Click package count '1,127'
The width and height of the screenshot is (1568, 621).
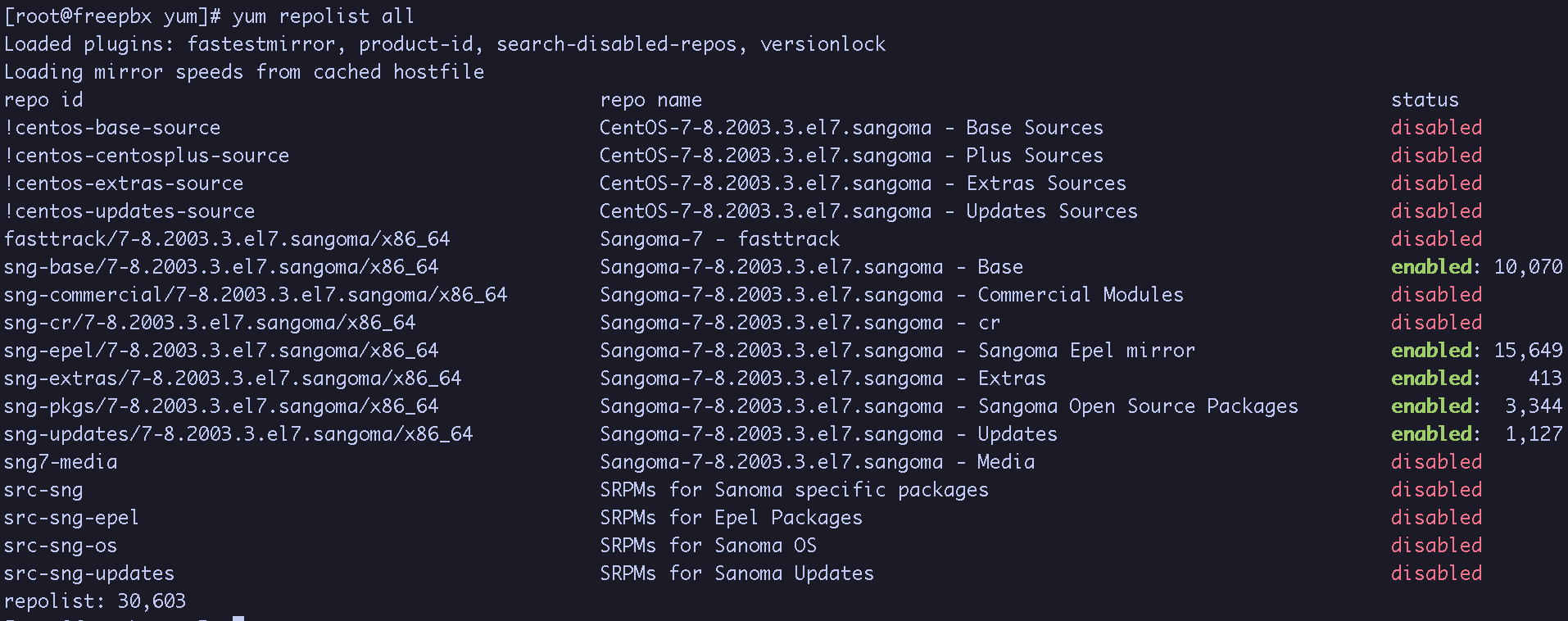point(1534,434)
